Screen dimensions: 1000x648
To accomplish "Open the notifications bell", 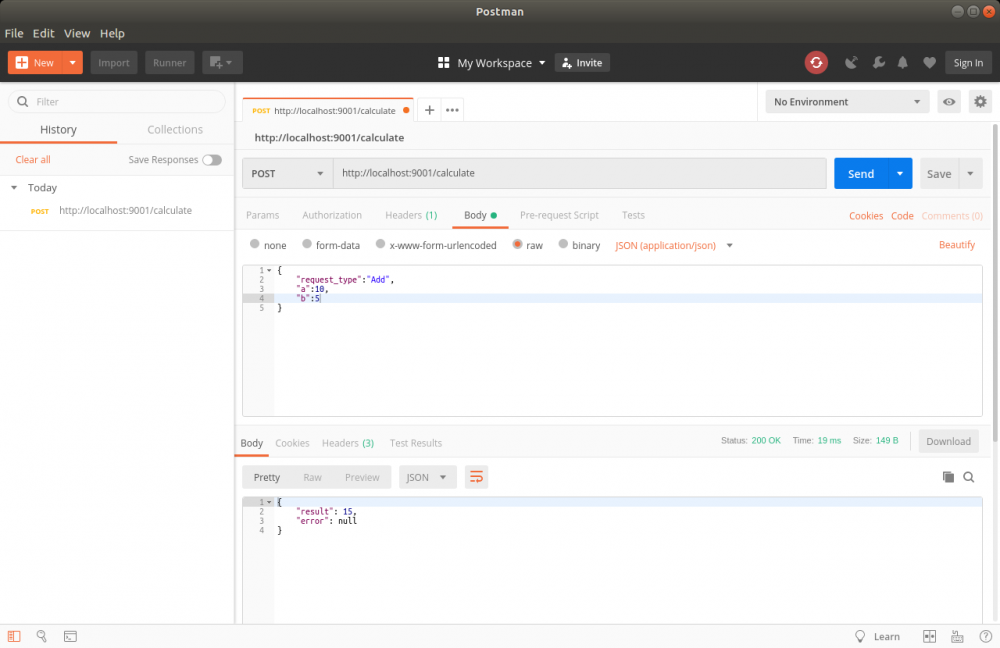I will click(x=902, y=63).
